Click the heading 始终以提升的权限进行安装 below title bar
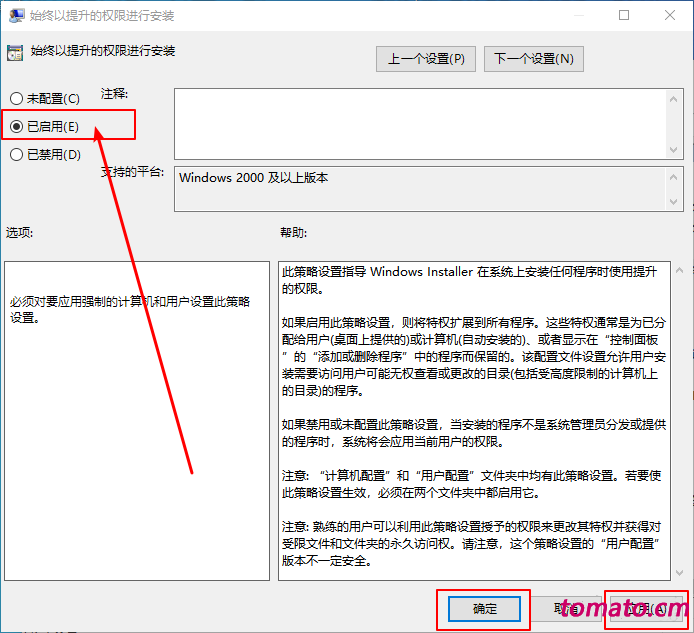Image resolution: width=694 pixels, height=633 pixels. [103, 51]
